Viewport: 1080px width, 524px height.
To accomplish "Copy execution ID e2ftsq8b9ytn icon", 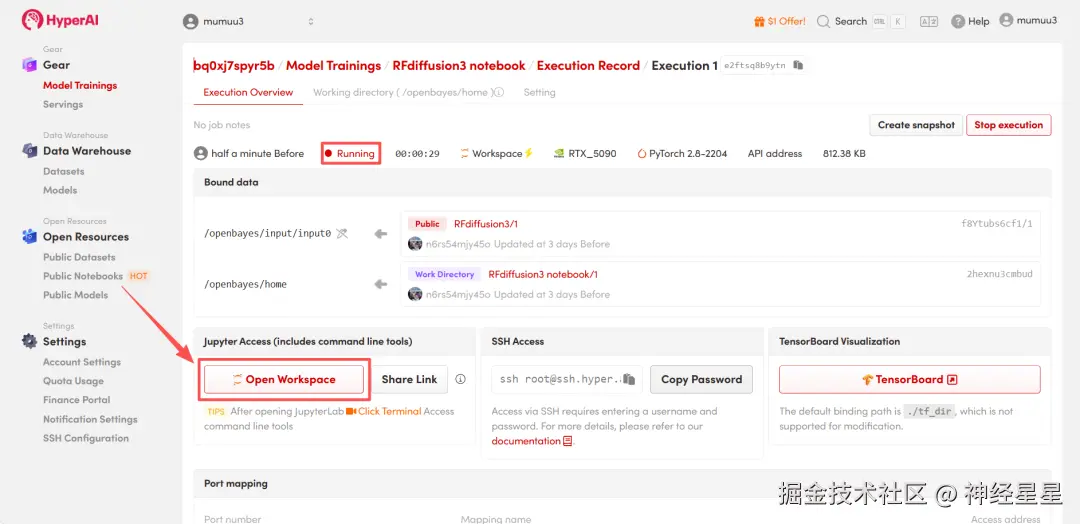I will point(798,65).
